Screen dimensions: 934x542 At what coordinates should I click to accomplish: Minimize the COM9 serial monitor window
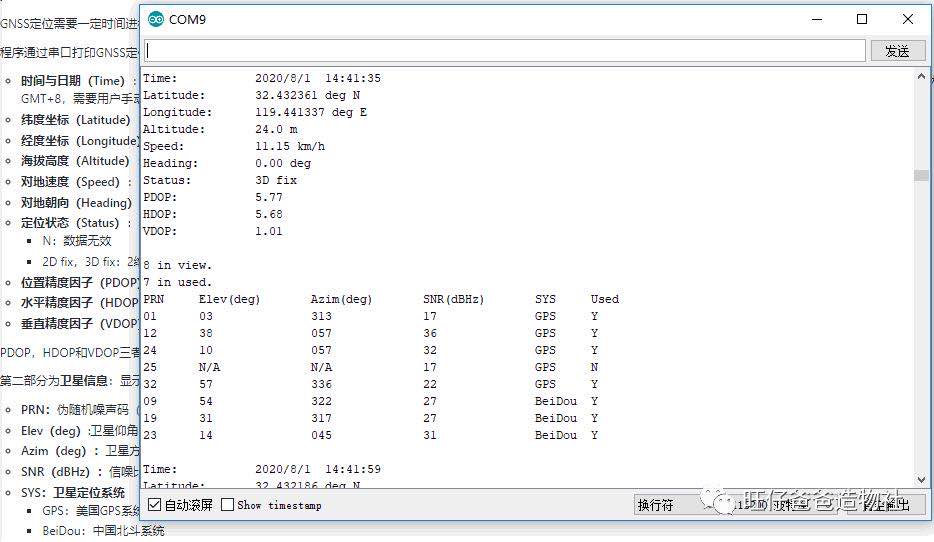click(817, 20)
